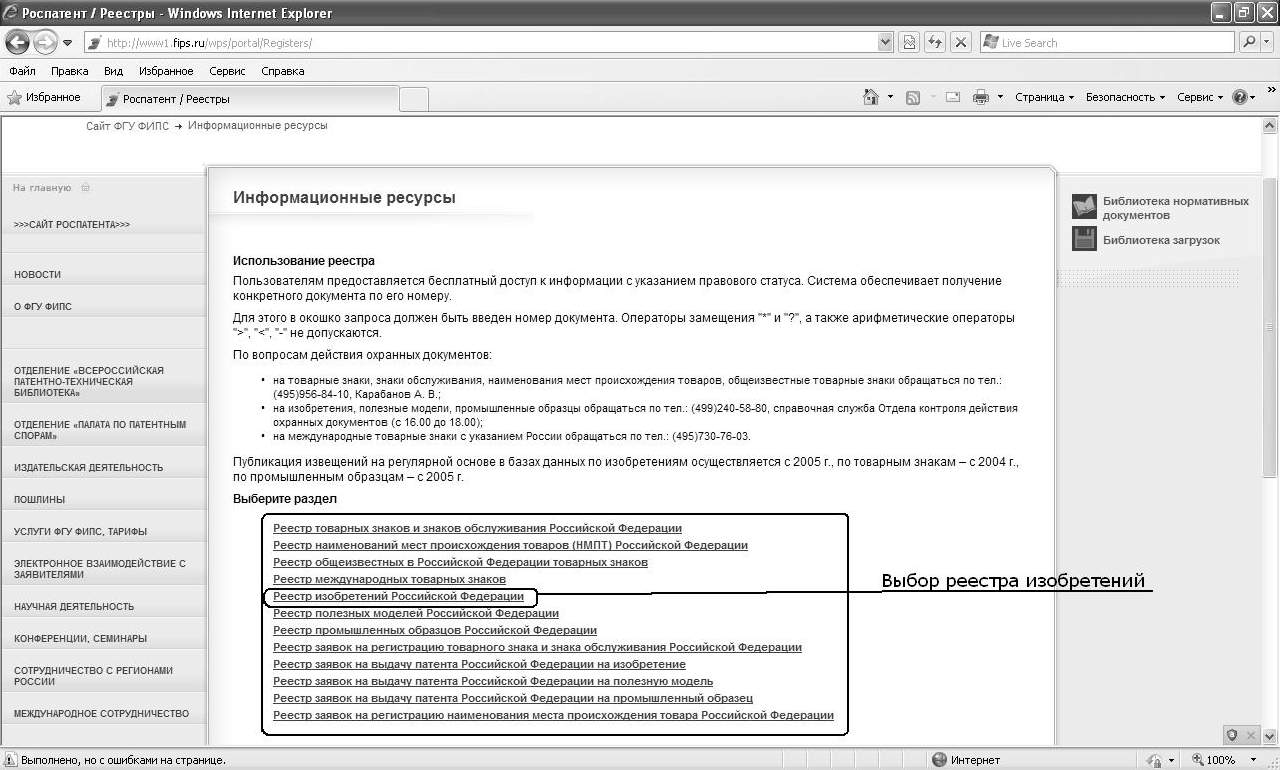Open Реестр товарных знаков и знаков обслуживания

click(477, 528)
